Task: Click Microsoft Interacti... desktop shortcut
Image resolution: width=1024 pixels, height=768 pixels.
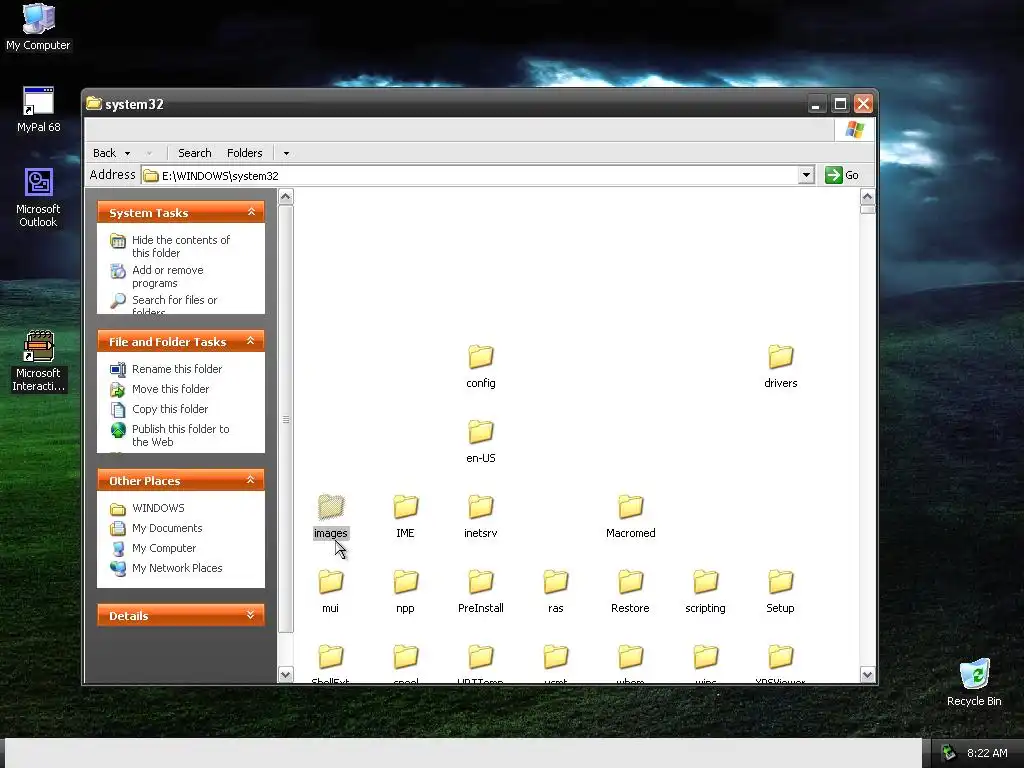Action: 38,361
